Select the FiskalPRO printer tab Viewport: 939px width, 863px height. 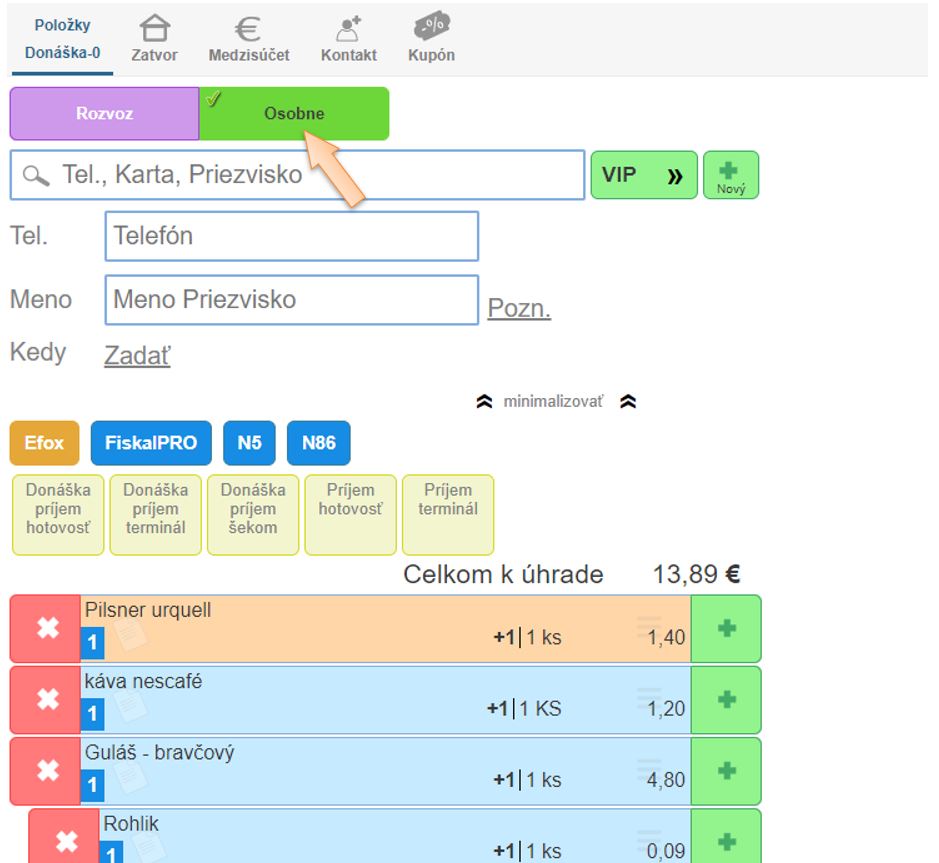(x=151, y=443)
